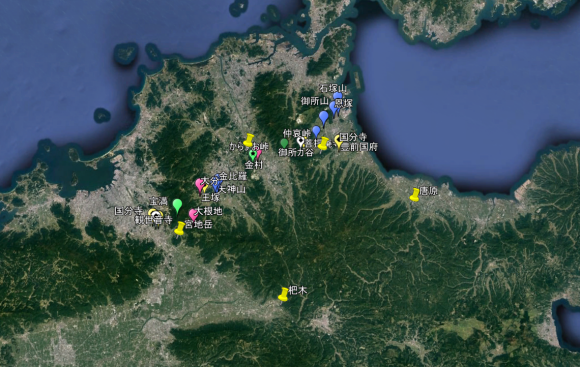Image resolution: width=580 pixels, height=367 pixels.
Task: Click the 大神山 place label
Action: 232,190
